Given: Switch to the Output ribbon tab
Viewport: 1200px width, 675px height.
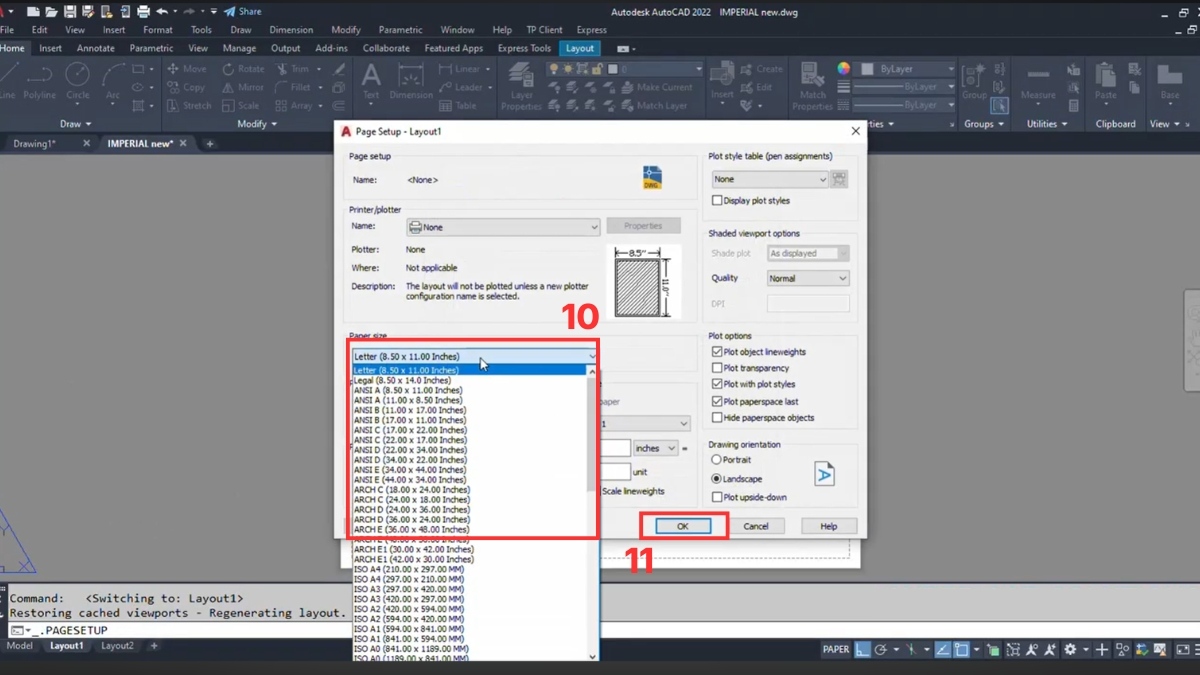Looking at the screenshot, I should pyautogui.click(x=285, y=48).
